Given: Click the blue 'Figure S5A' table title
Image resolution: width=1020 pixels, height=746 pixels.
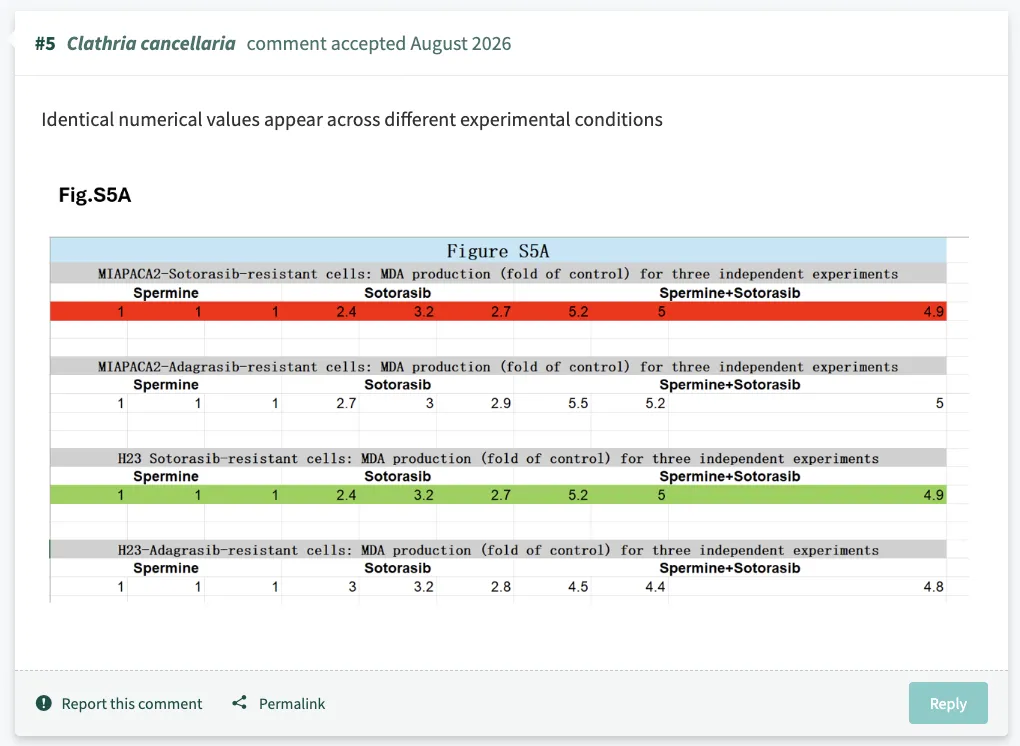Looking at the screenshot, I should point(498,251).
